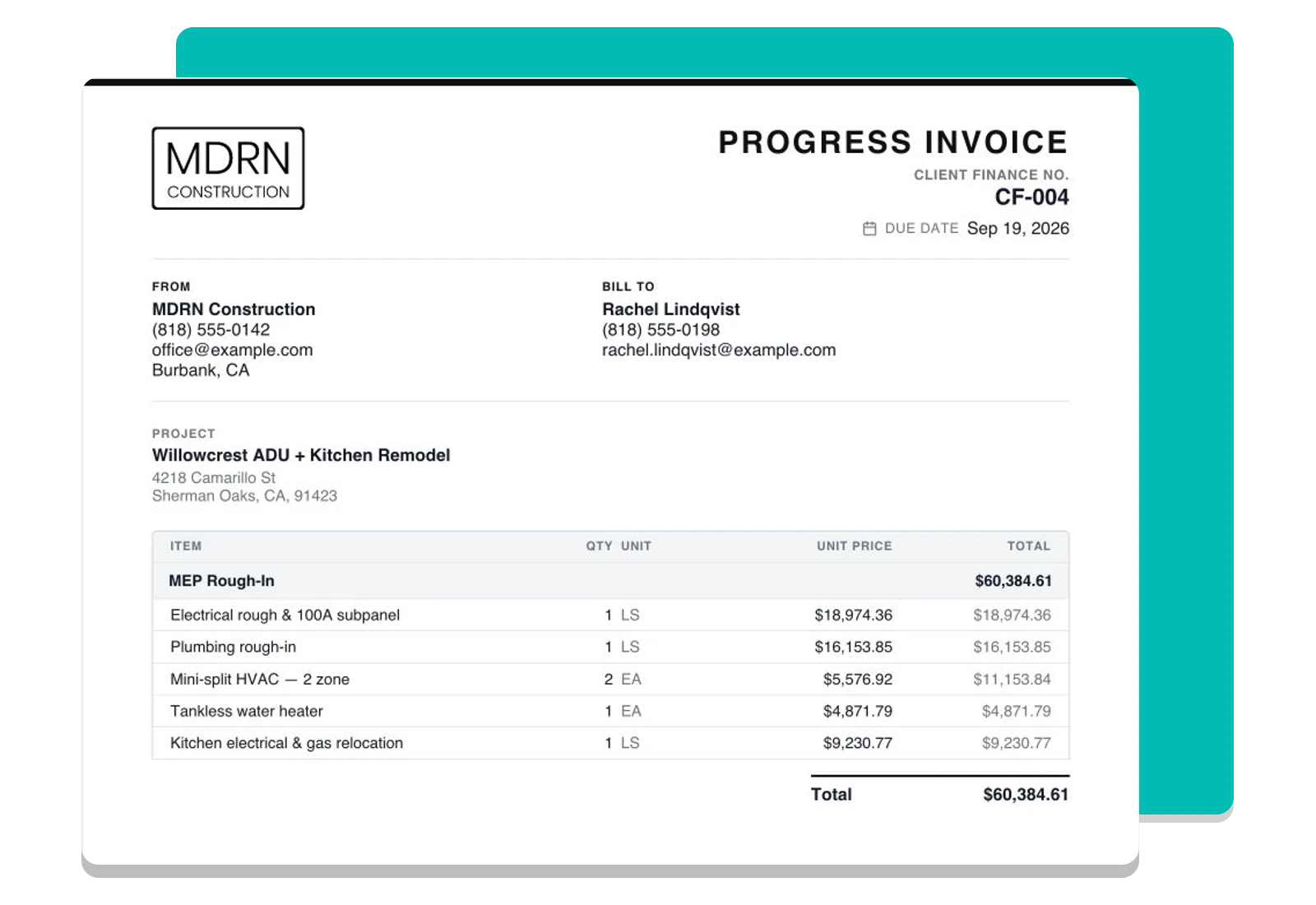Click the MDRN Construction sender name
1316x905 pixels.
pyautogui.click(x=234, y=309)
